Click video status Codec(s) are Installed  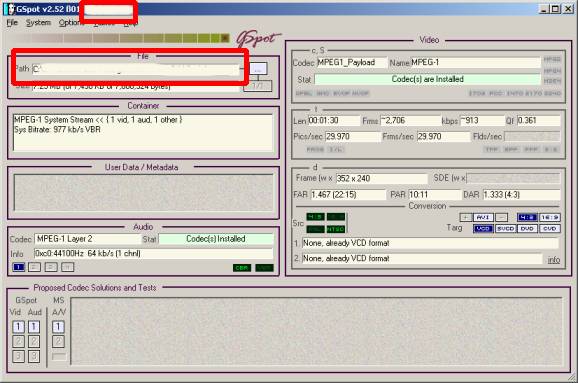coord(428,79)
